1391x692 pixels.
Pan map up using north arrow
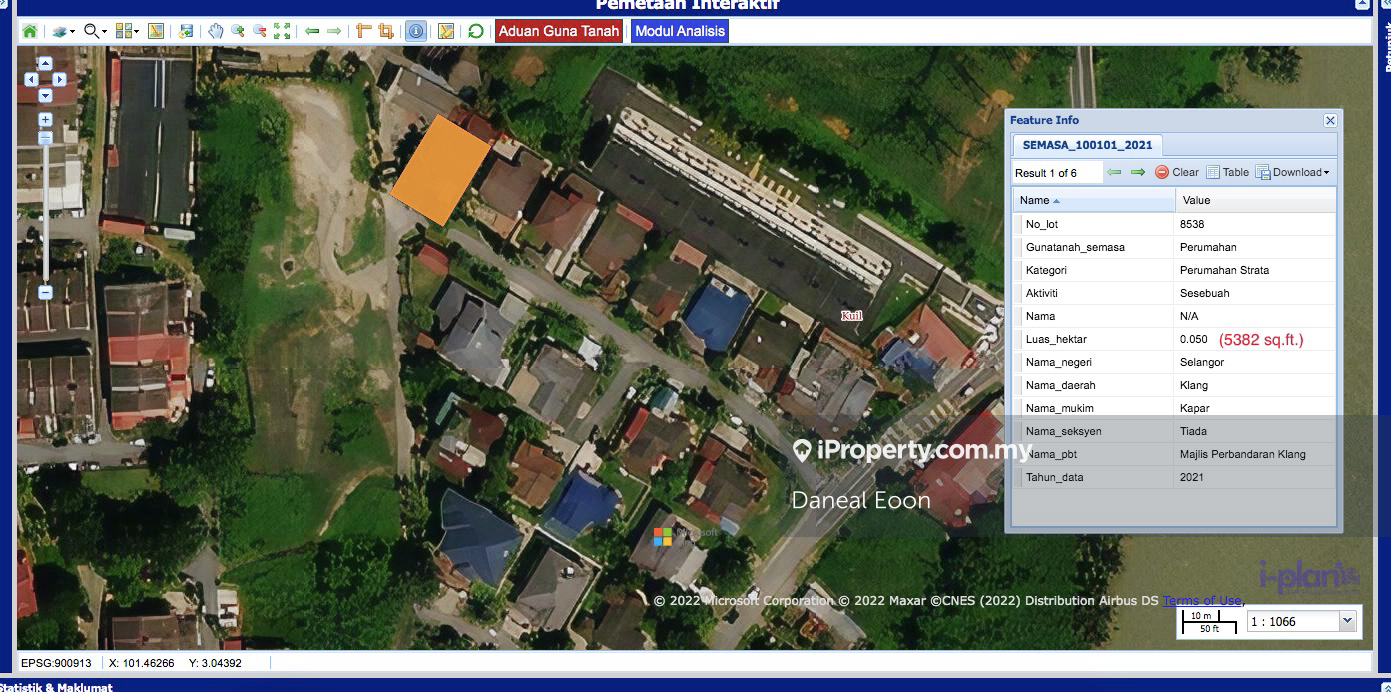[x=45, y=64]
